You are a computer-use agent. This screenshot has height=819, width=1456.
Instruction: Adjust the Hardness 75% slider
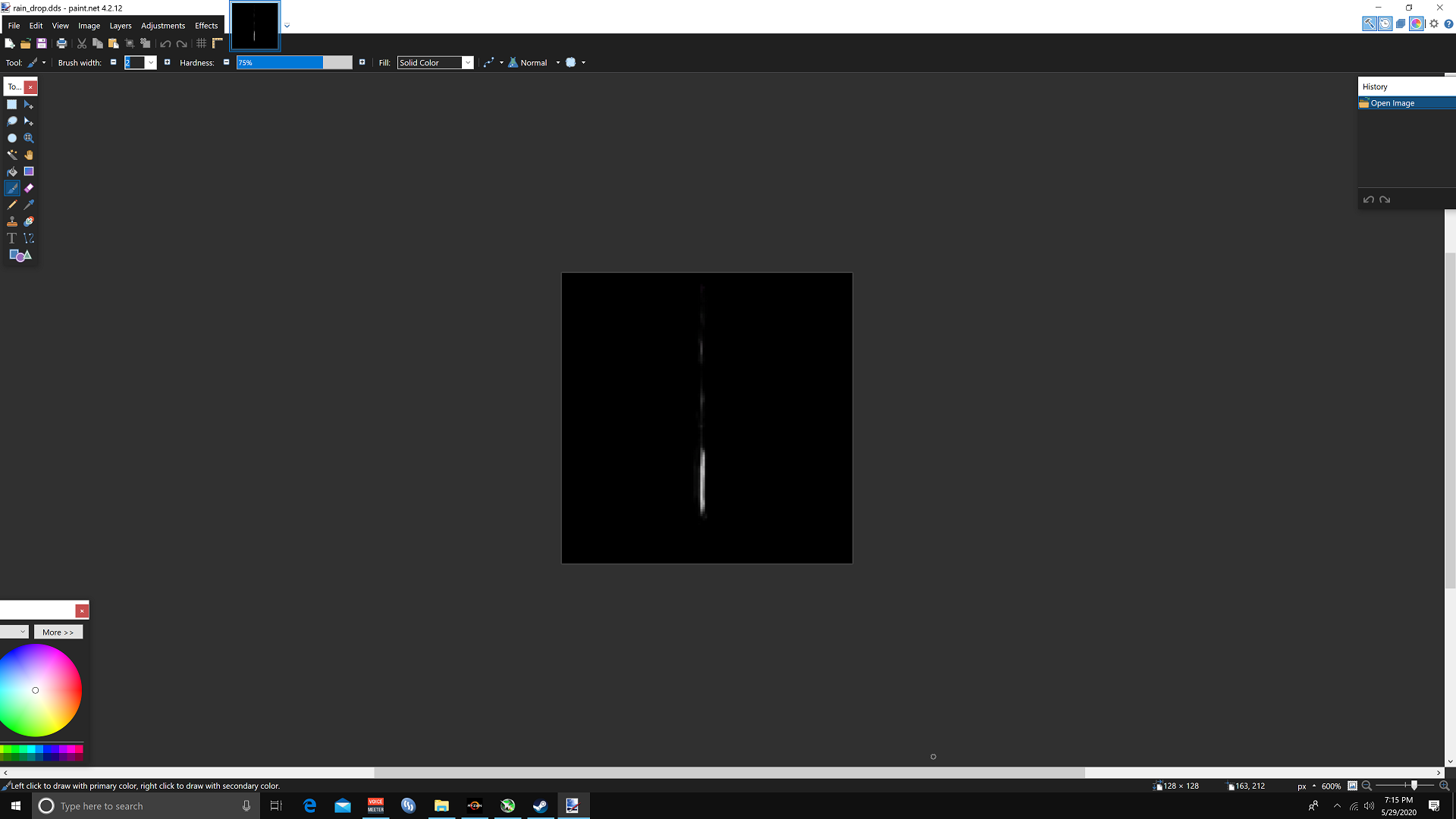click(294, 63)
